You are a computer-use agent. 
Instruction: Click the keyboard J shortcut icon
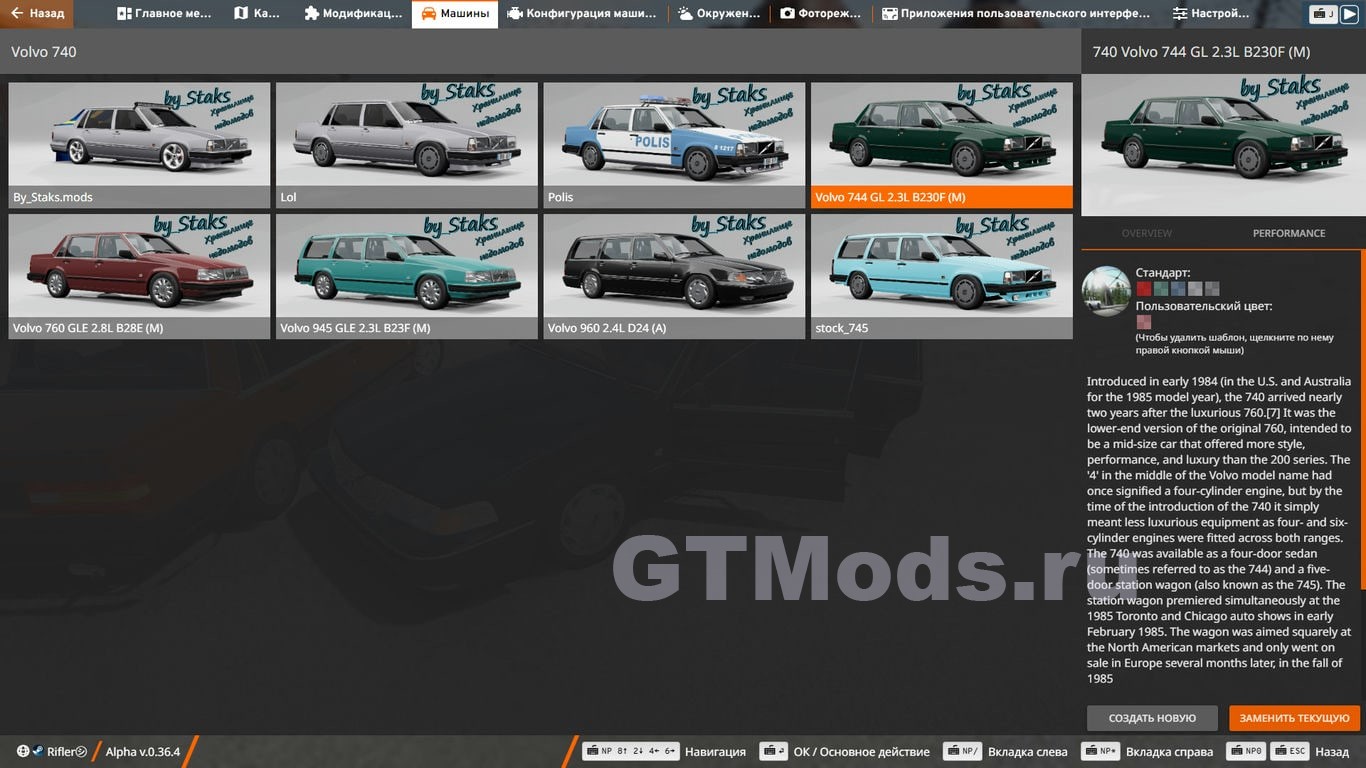pyautogui.click(x=1323, y=14)
